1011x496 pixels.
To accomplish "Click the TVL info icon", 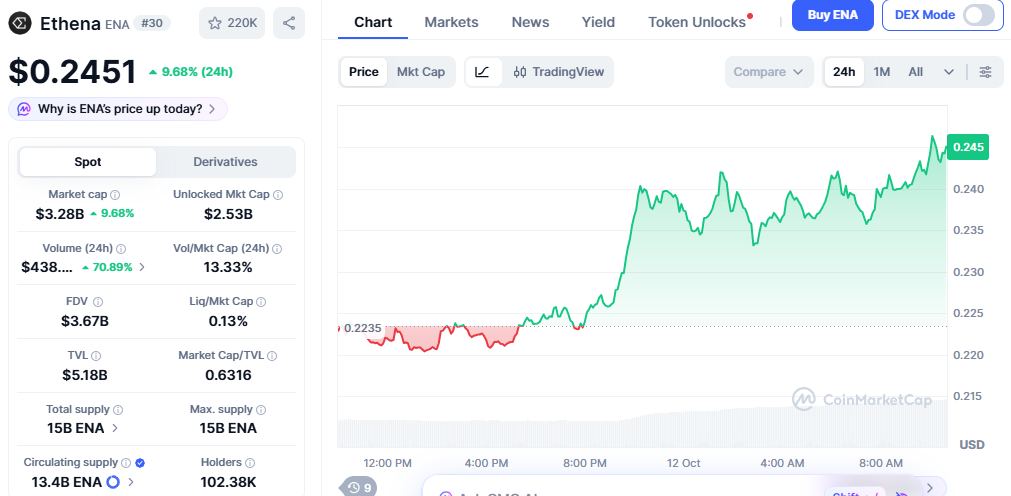I will [x=96, y=355].
